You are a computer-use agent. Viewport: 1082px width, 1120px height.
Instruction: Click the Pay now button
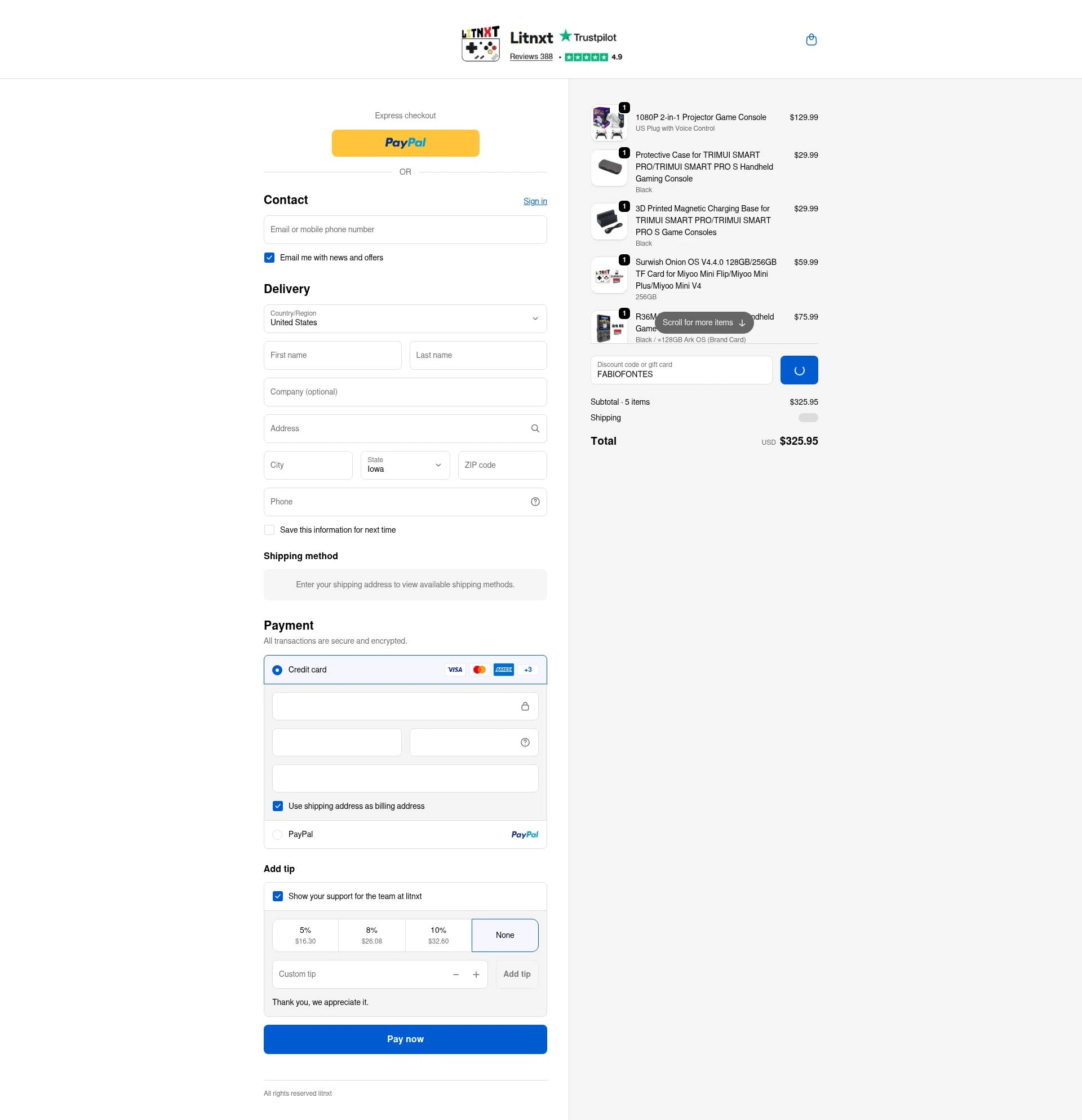point(405,1039)
